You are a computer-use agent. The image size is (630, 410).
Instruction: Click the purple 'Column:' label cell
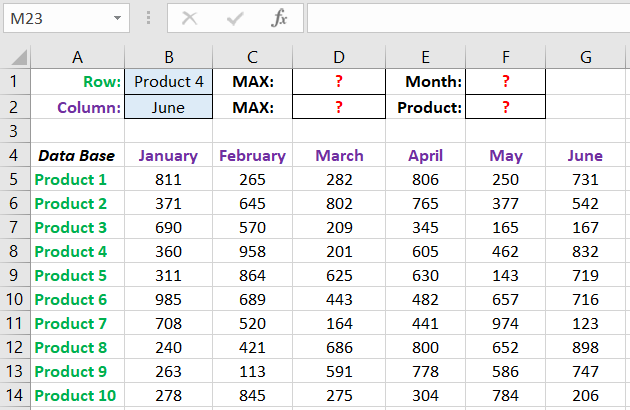tap(78, 107)
